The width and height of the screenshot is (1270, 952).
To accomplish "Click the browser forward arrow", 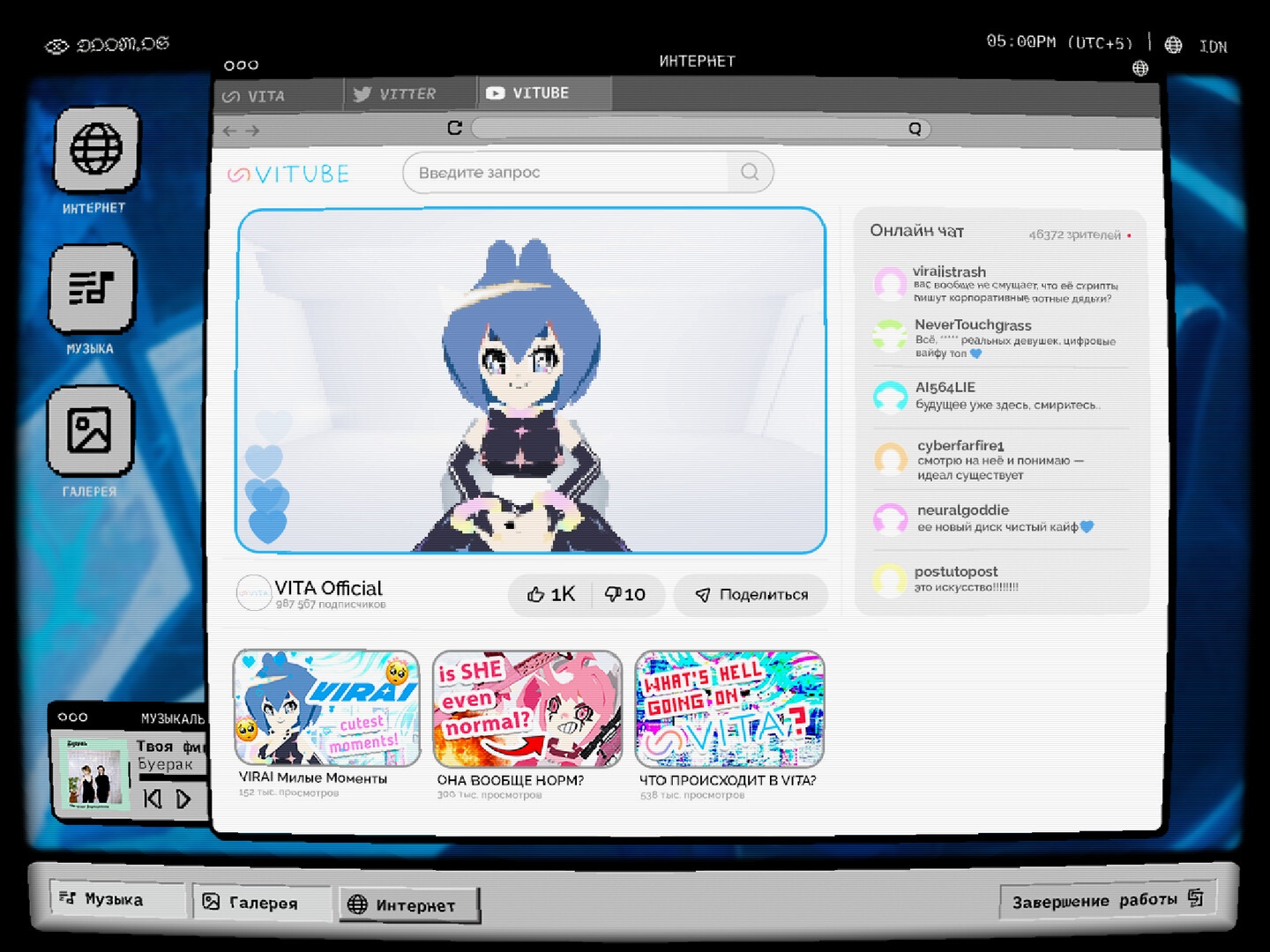I will (253, 131).
